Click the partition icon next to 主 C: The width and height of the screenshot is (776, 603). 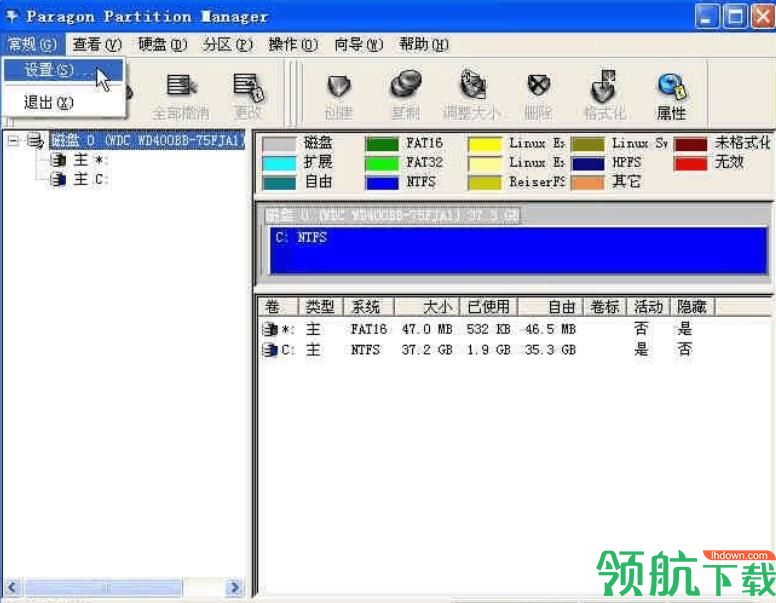pyautogui.click(x=58, y=179)
